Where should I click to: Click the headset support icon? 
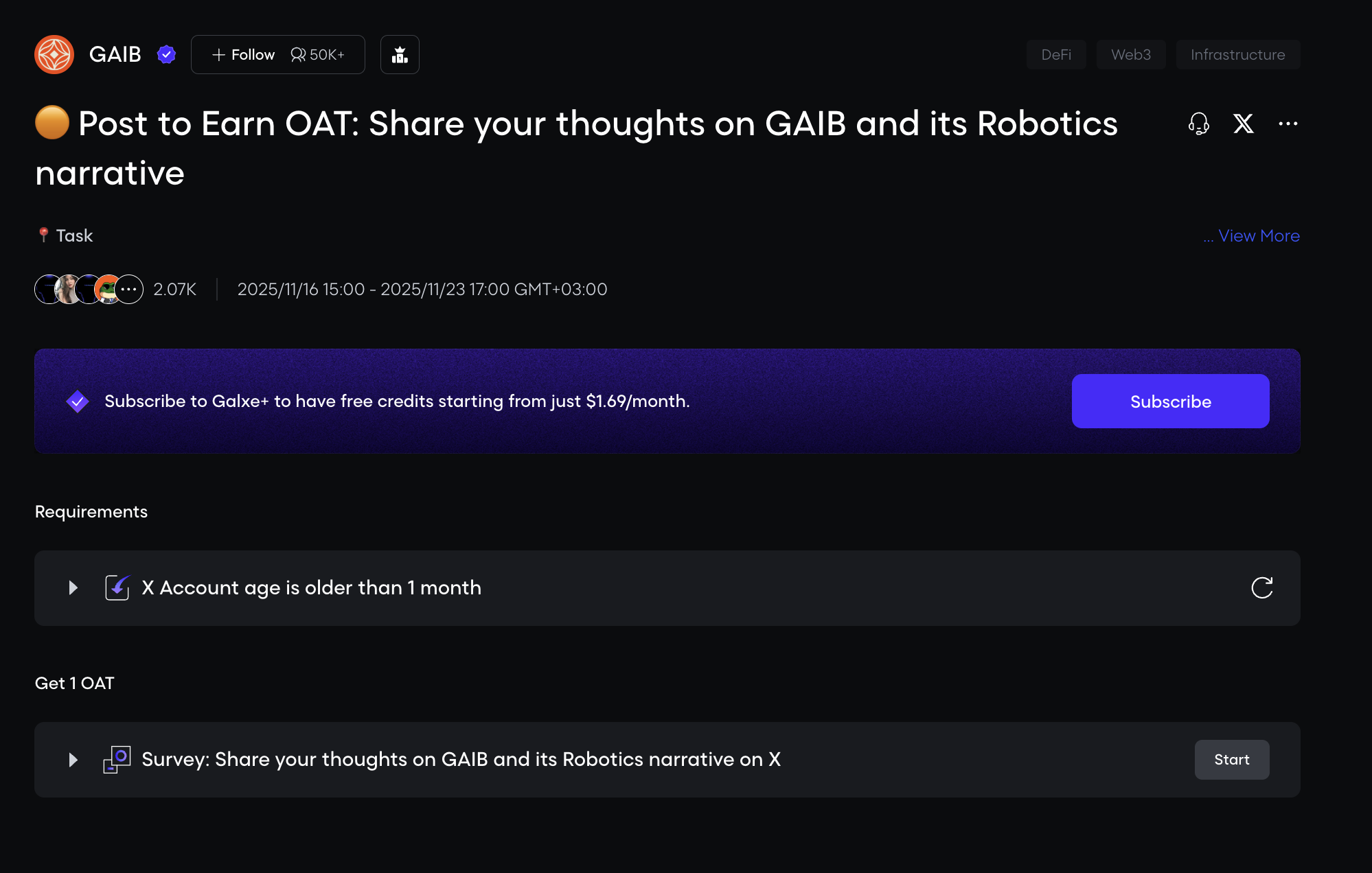coord(1198,124)
